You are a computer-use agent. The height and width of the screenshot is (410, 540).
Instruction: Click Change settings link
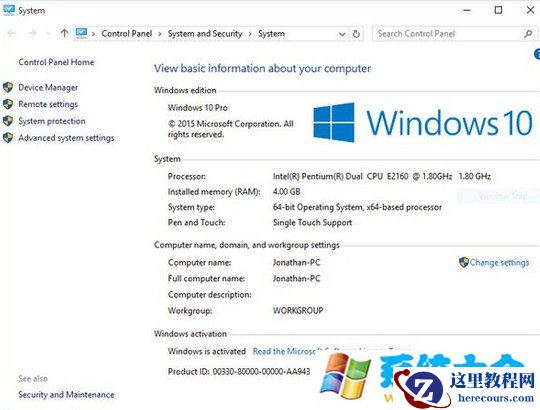click(499, 263)
